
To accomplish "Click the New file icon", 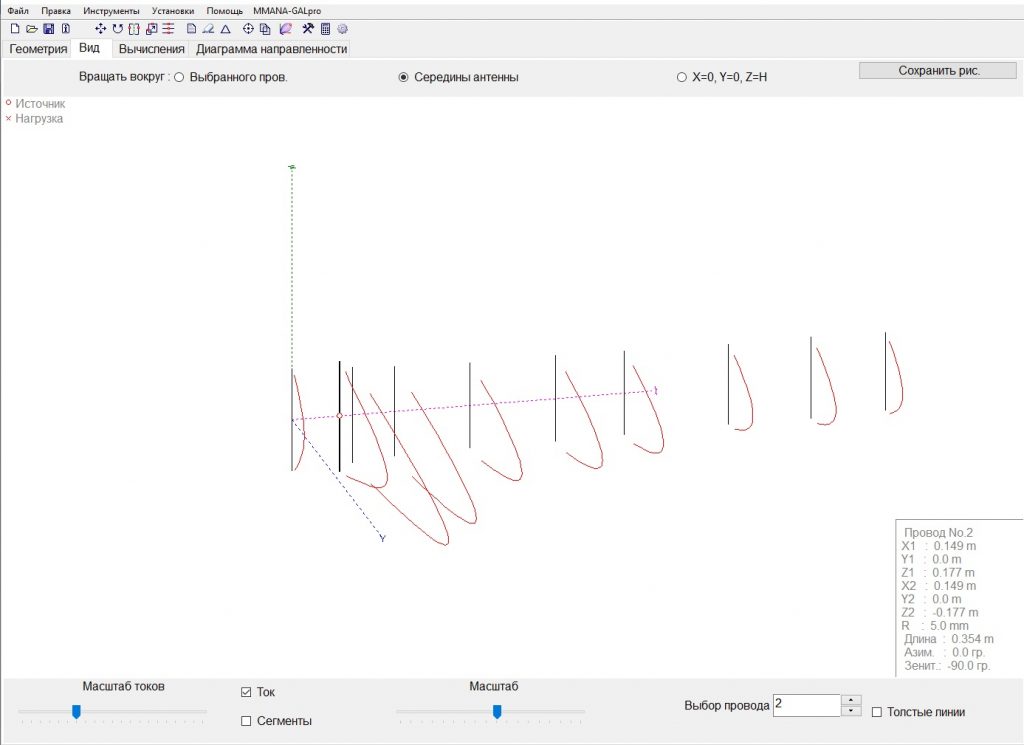I will click(15, 29).
